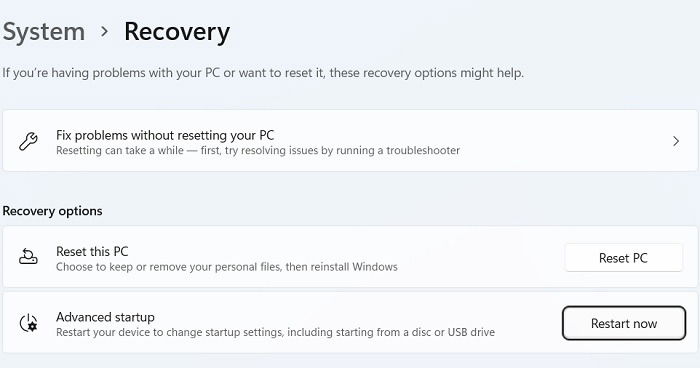Screen dimensions: 700x368
Task: Click the Recovery options section header
Action: pos(52,211)
